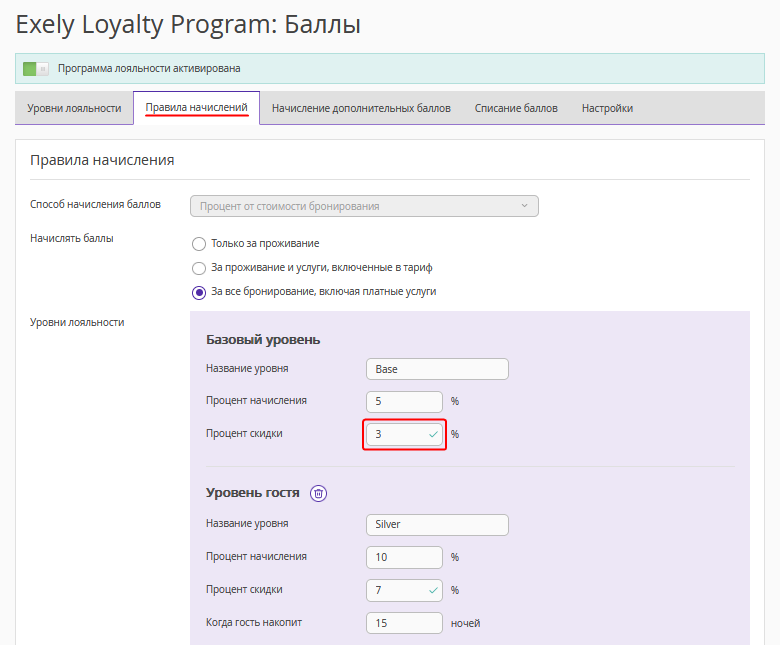Switch to the 'Настройки' tab
Viewport: 780px width, 645px height.
pos(607,108)
